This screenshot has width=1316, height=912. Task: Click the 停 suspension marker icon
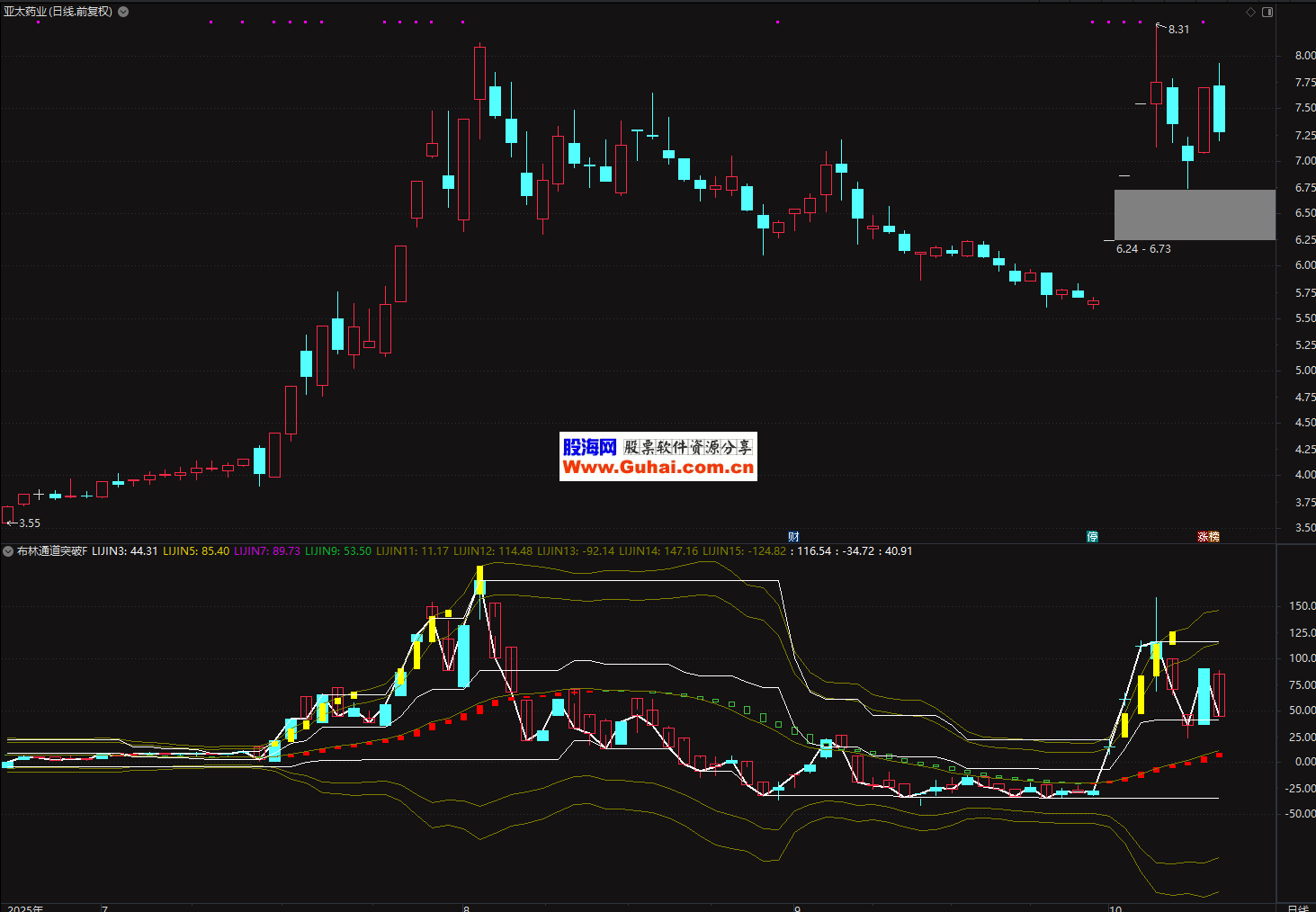pyautogui.click(x=1092, y=537)
